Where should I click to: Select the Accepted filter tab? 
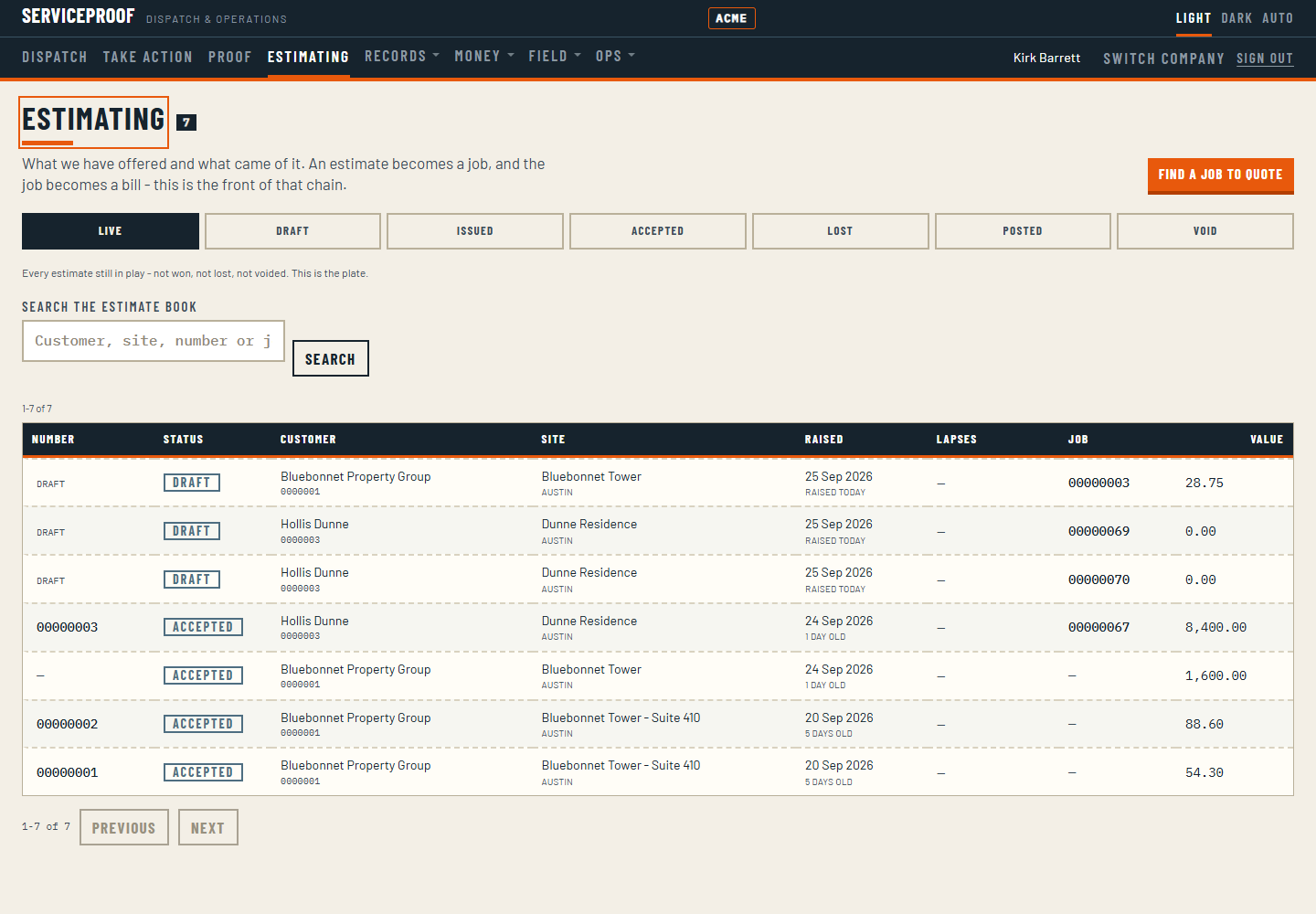tap(658, 231)
